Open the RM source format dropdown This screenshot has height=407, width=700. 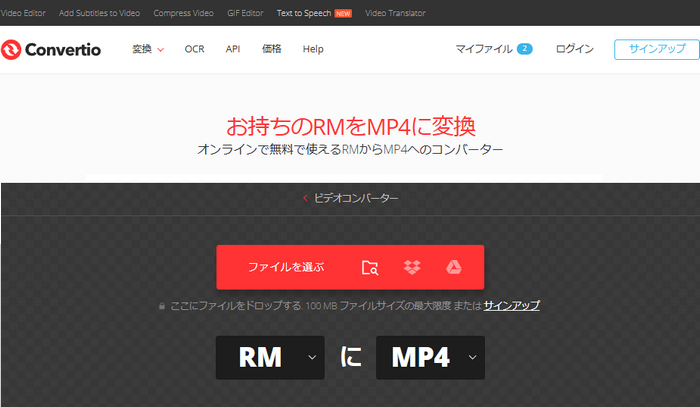click(x=270, y=357)
